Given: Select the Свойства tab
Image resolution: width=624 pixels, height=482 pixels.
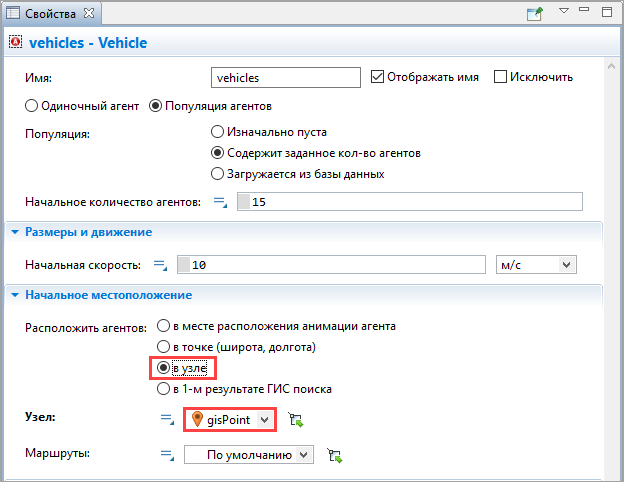Looking at the screenshot, I should point(51,14).
